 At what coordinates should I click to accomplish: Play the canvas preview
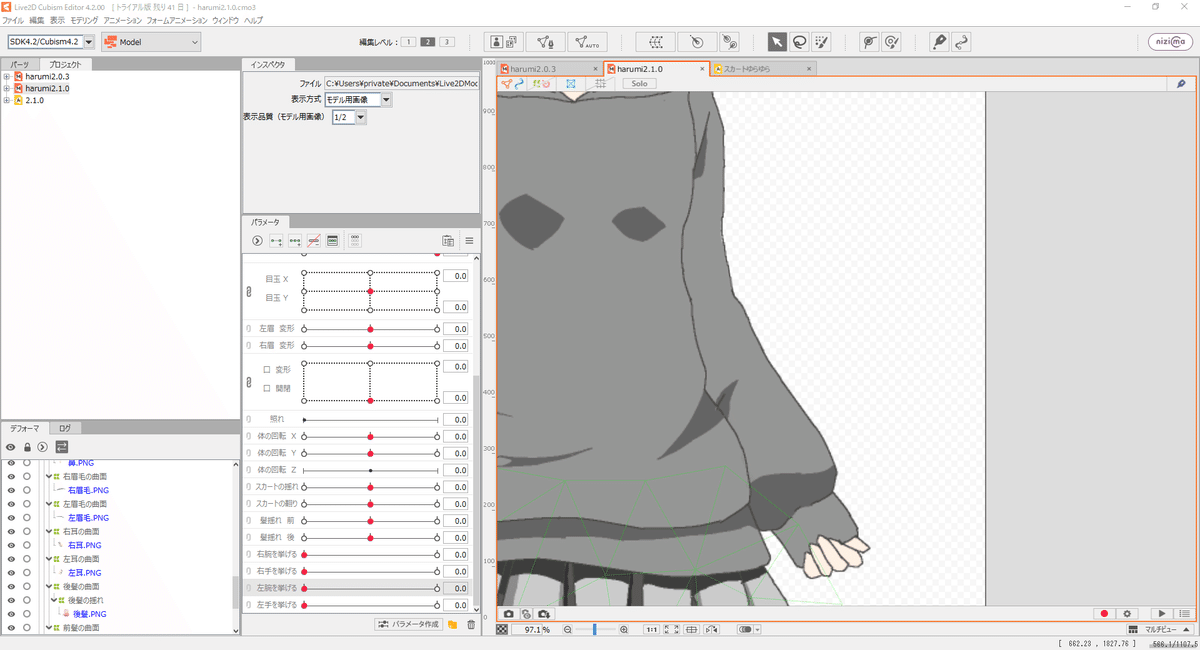1162,613
